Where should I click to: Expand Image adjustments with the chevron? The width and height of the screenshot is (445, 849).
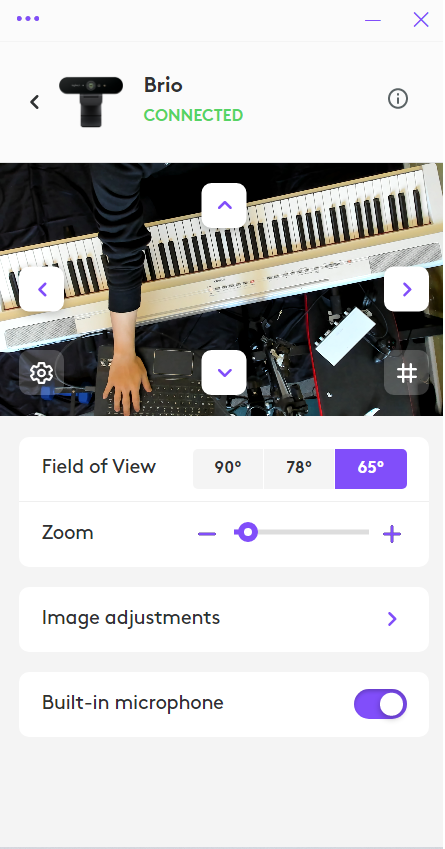(392, 619)
